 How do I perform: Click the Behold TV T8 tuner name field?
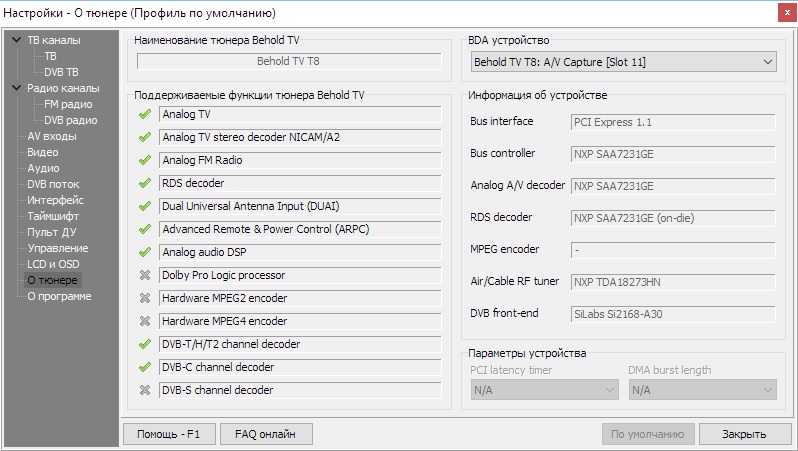[289, 61]
